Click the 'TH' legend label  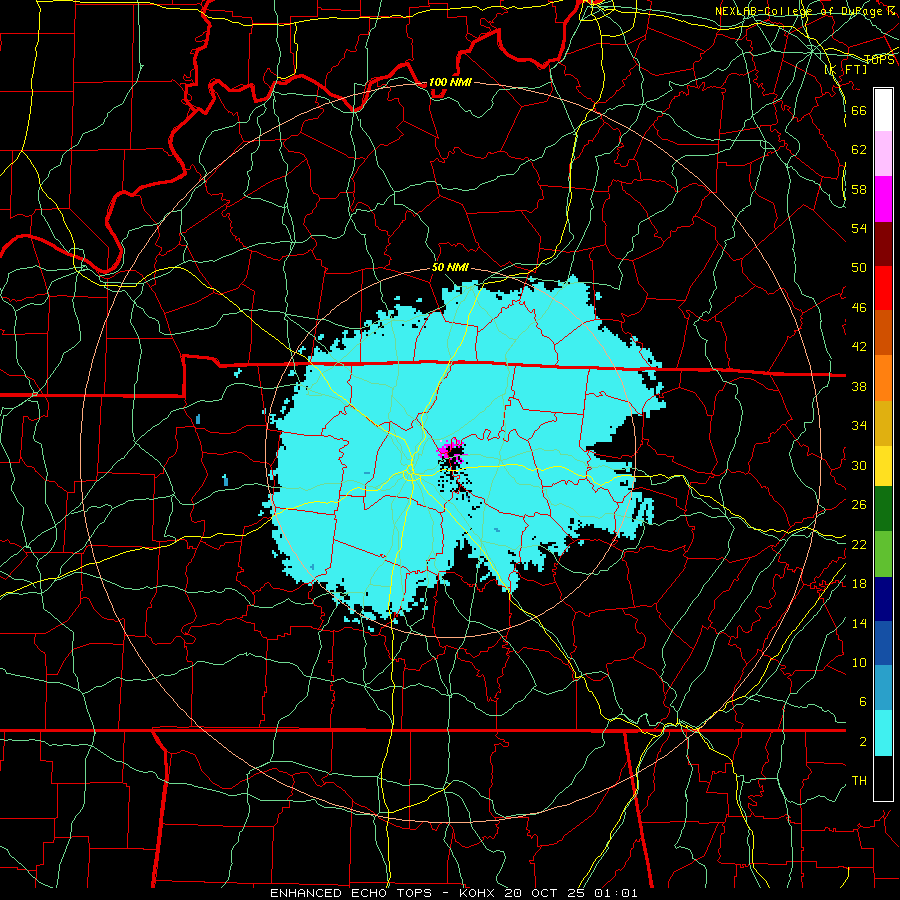point(859,781)
